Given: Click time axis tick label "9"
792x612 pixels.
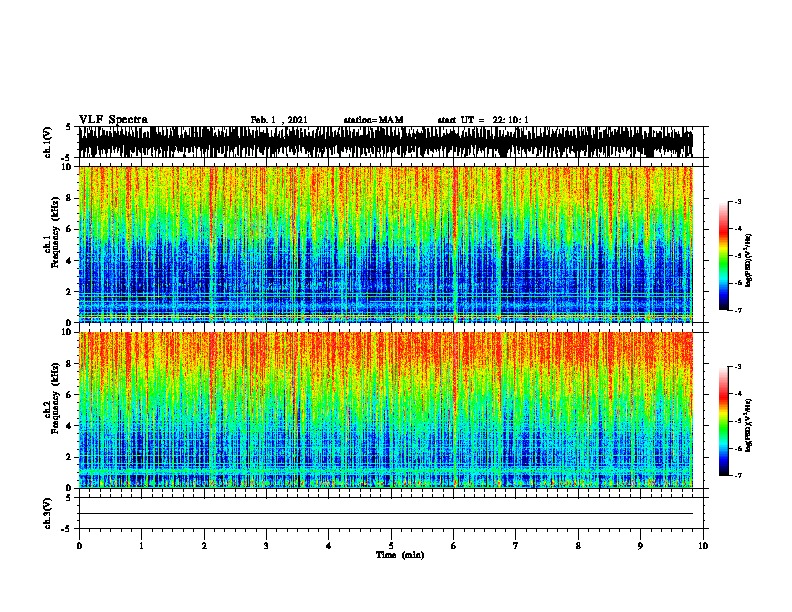Looking at the screenshot, I should pyautogui.click(x=640, y=545).
